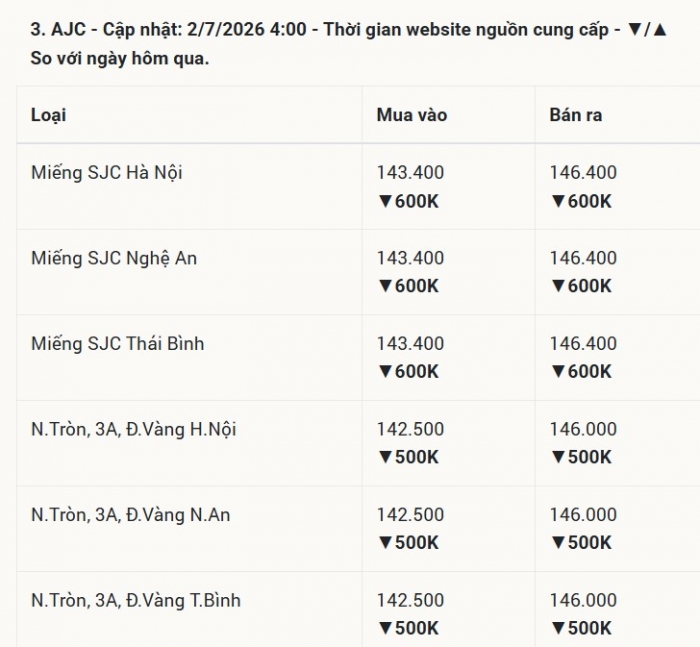Image resolution: width=700 pixels, height=647 pixels.
Task: Click the down arrow in N.An ring sell price
Action: pos(558,543)
